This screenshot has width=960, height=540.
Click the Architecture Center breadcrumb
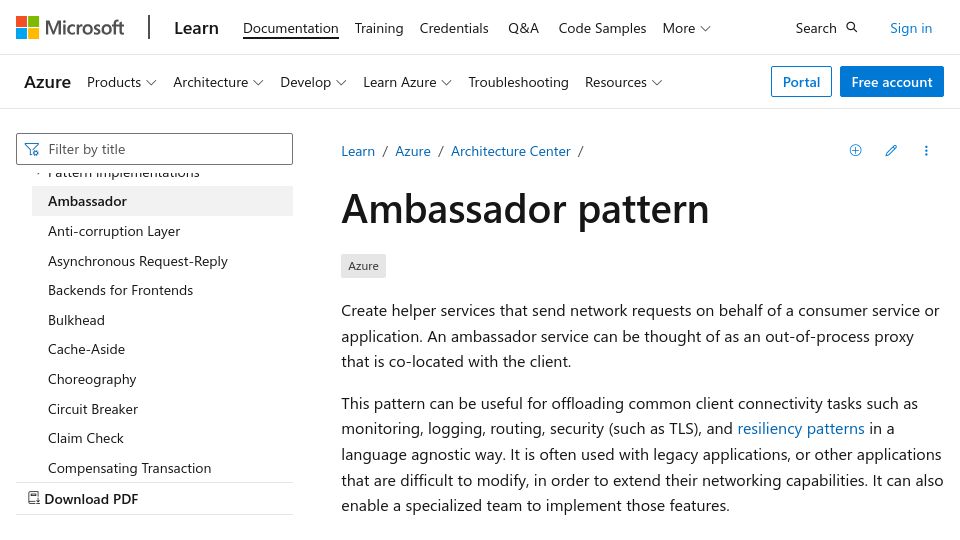click(511, 151)
